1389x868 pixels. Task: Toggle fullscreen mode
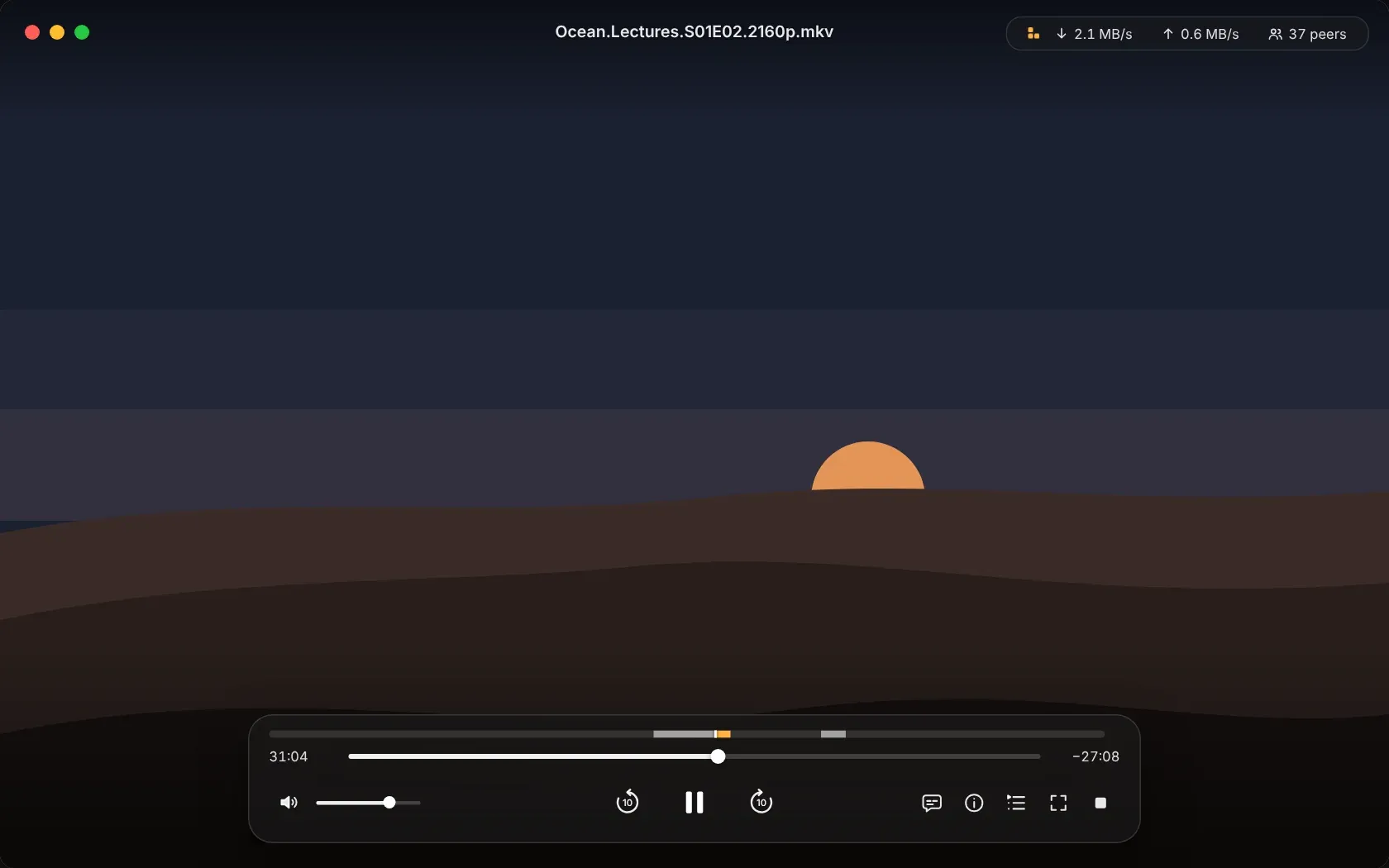click(1058, 803)
